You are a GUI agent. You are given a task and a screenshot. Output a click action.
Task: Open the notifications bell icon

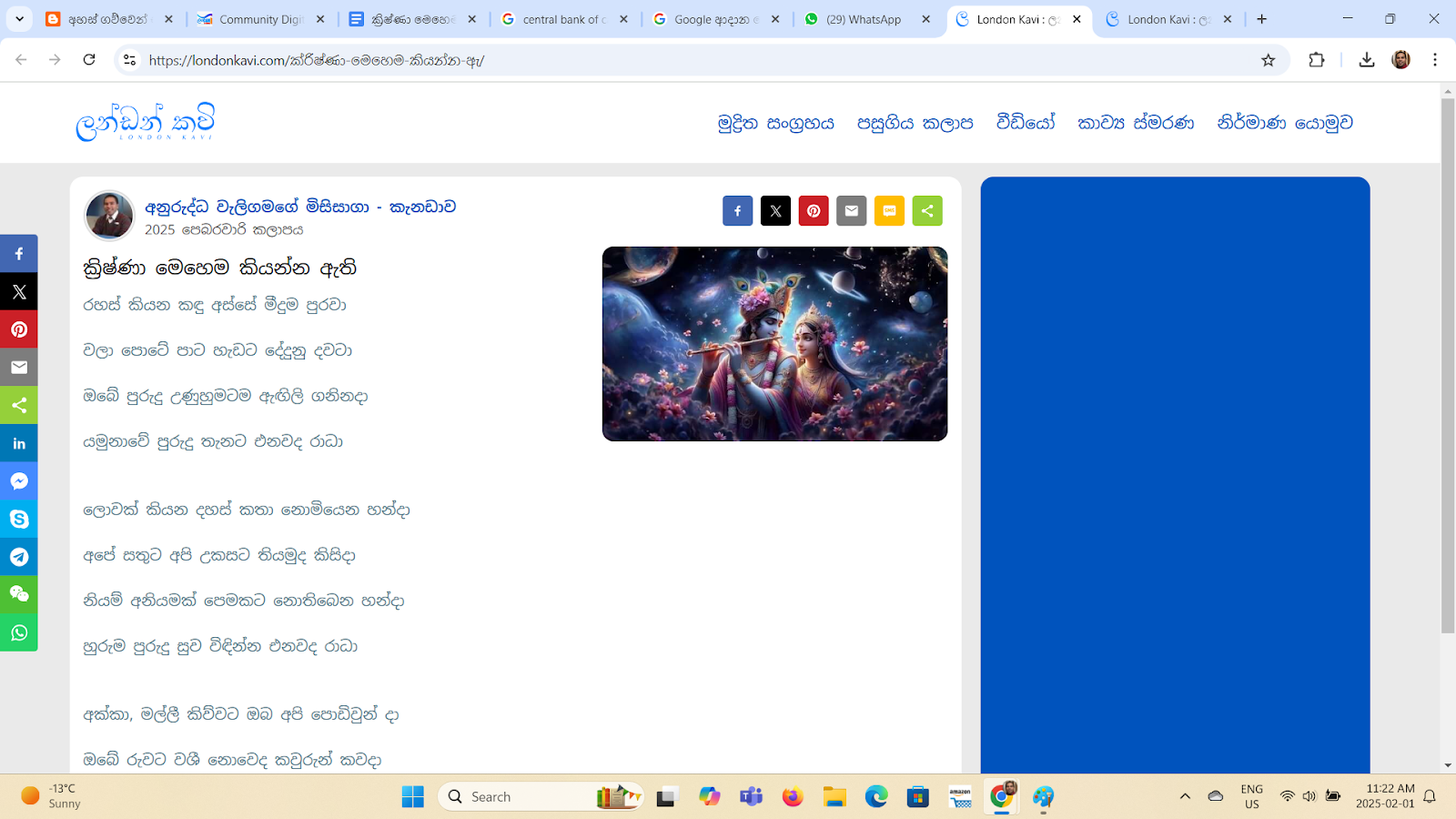pos(1430,796)
